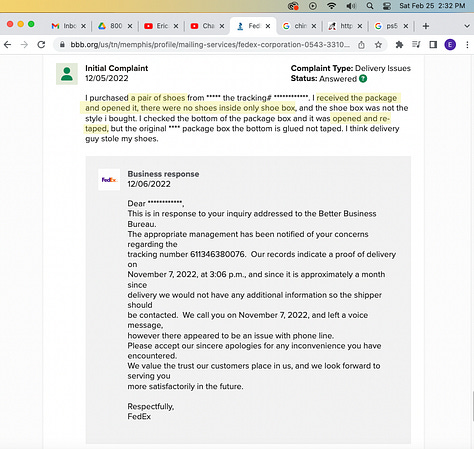Switch to the Google ps5 tab
Viewport: 474px width, 449px height.
[386, 26]
